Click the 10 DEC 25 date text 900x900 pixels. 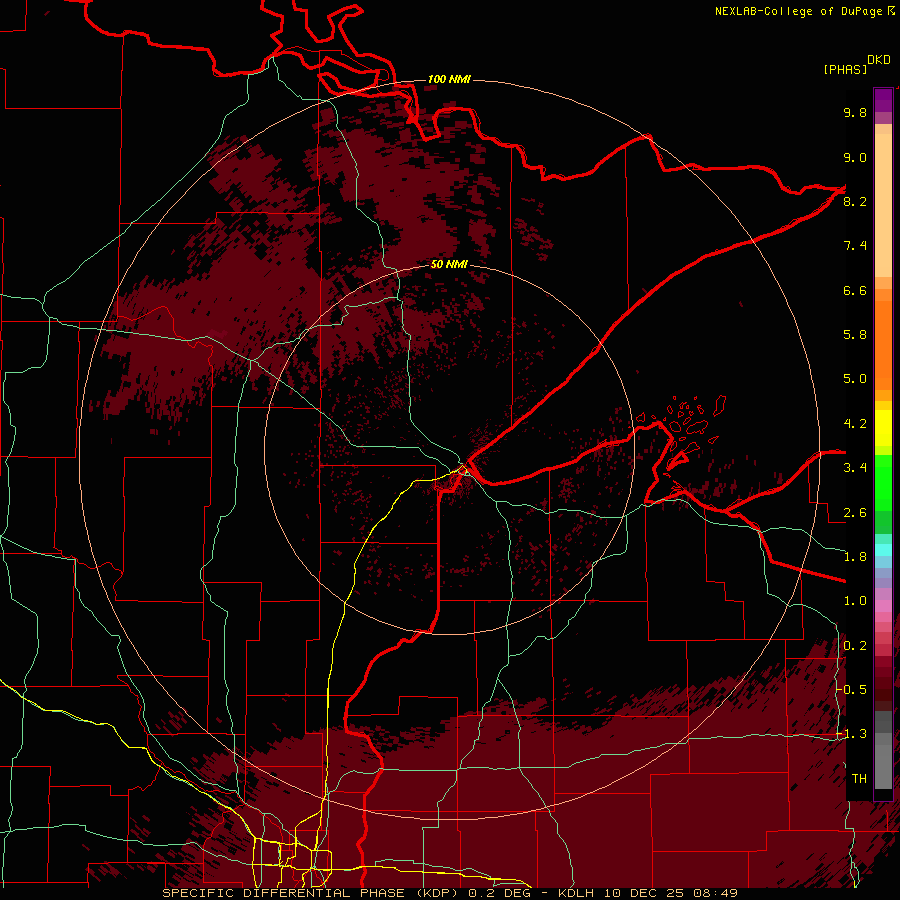646,893
